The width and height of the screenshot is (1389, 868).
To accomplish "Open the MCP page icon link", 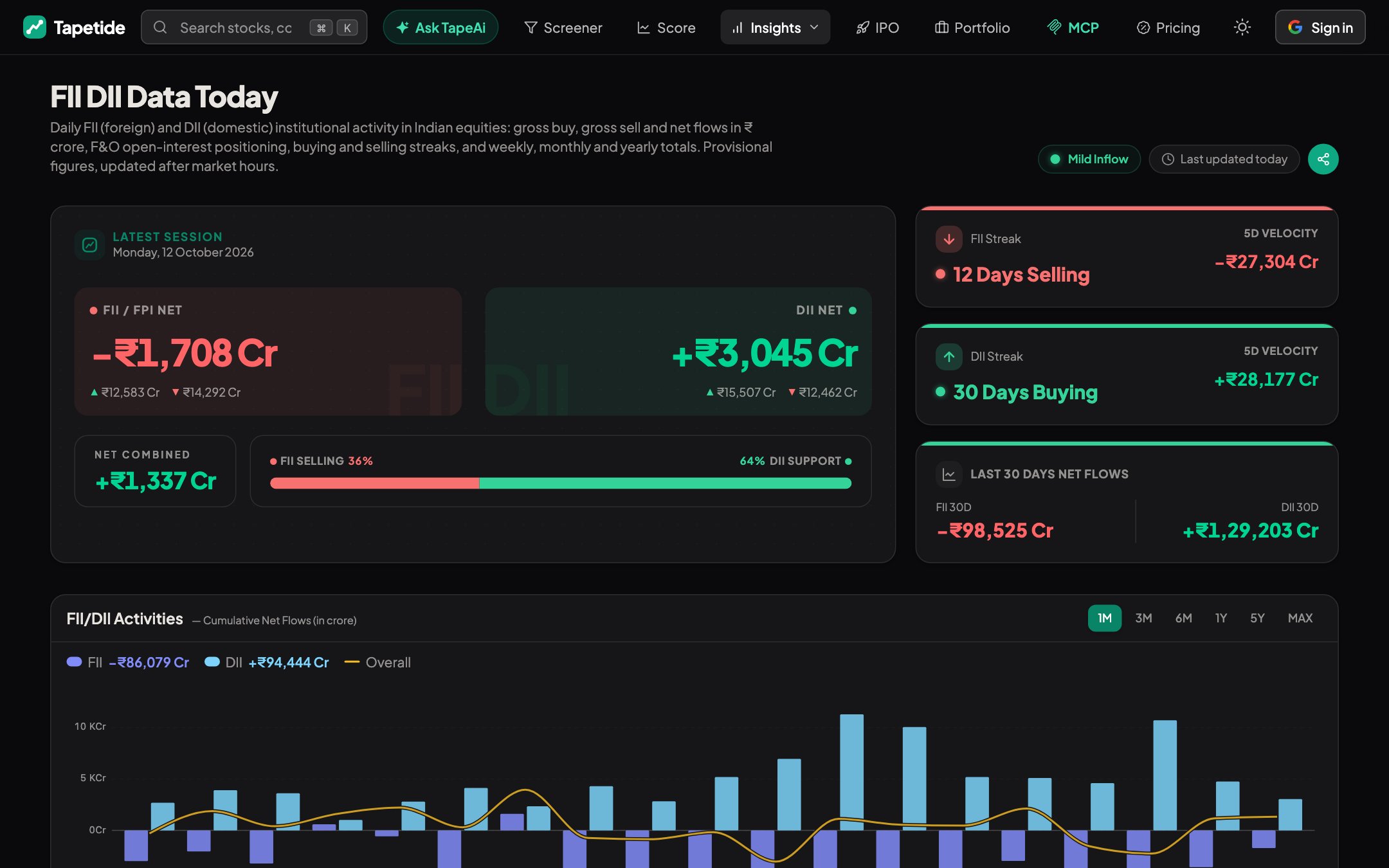I will [1073, 27].
